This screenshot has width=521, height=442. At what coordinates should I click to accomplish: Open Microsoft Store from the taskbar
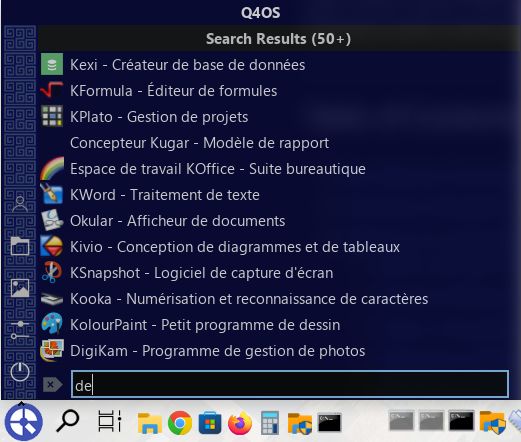(210, 423)
